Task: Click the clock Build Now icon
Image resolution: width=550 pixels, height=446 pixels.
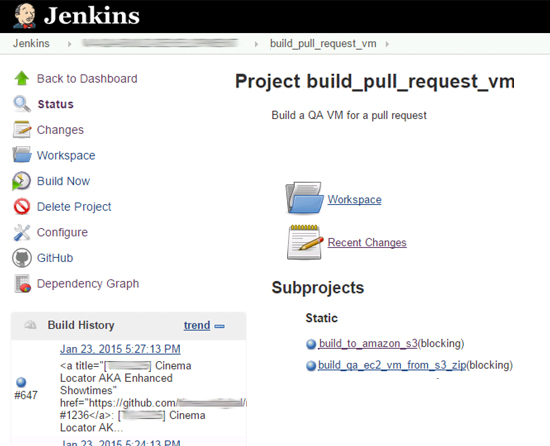Action: click(x=21, y=181)
